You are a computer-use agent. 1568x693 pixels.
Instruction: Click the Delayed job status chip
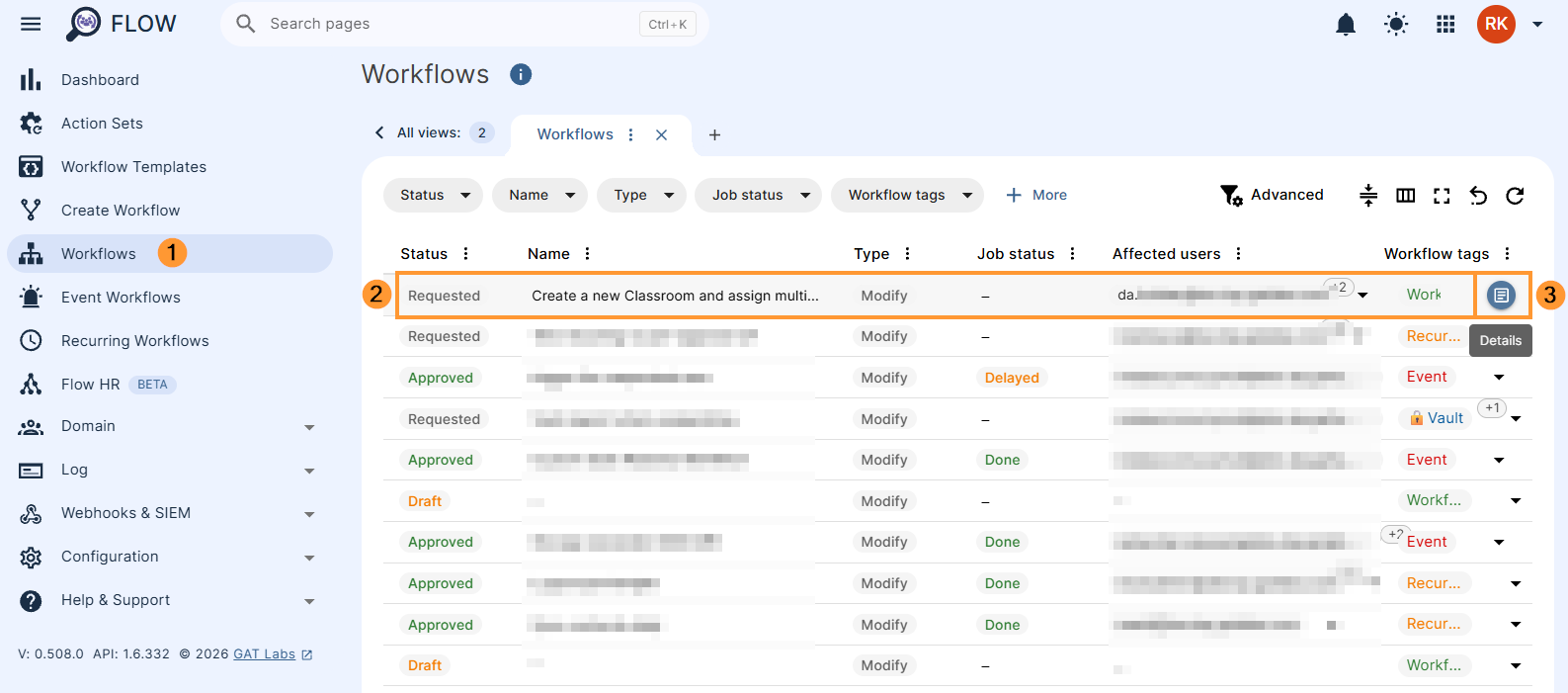[1012, 378]
